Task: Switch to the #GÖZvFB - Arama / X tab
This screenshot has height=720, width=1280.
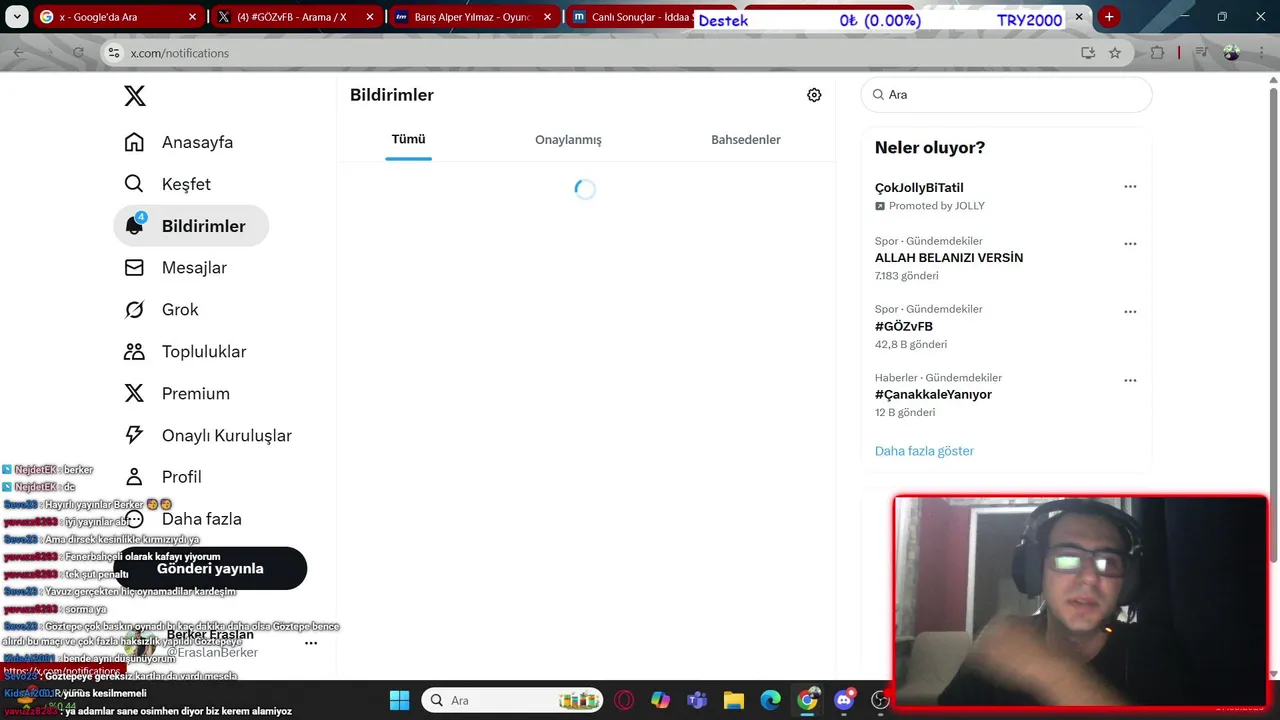Action: 297,17
